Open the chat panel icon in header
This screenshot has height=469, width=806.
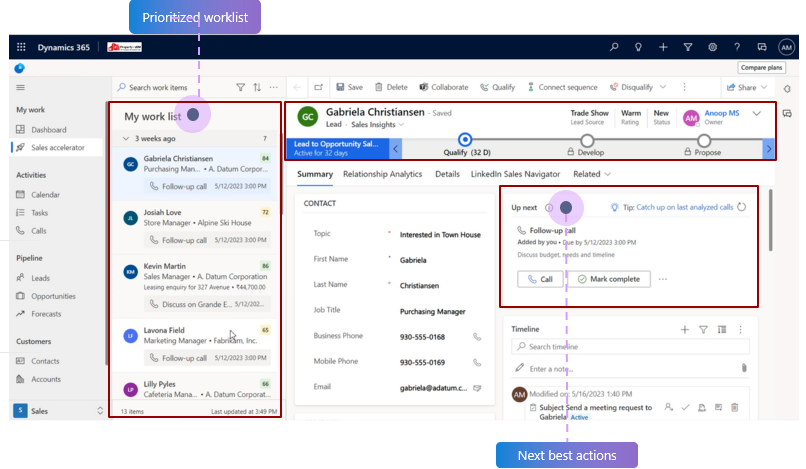click(x=762, y=47)
